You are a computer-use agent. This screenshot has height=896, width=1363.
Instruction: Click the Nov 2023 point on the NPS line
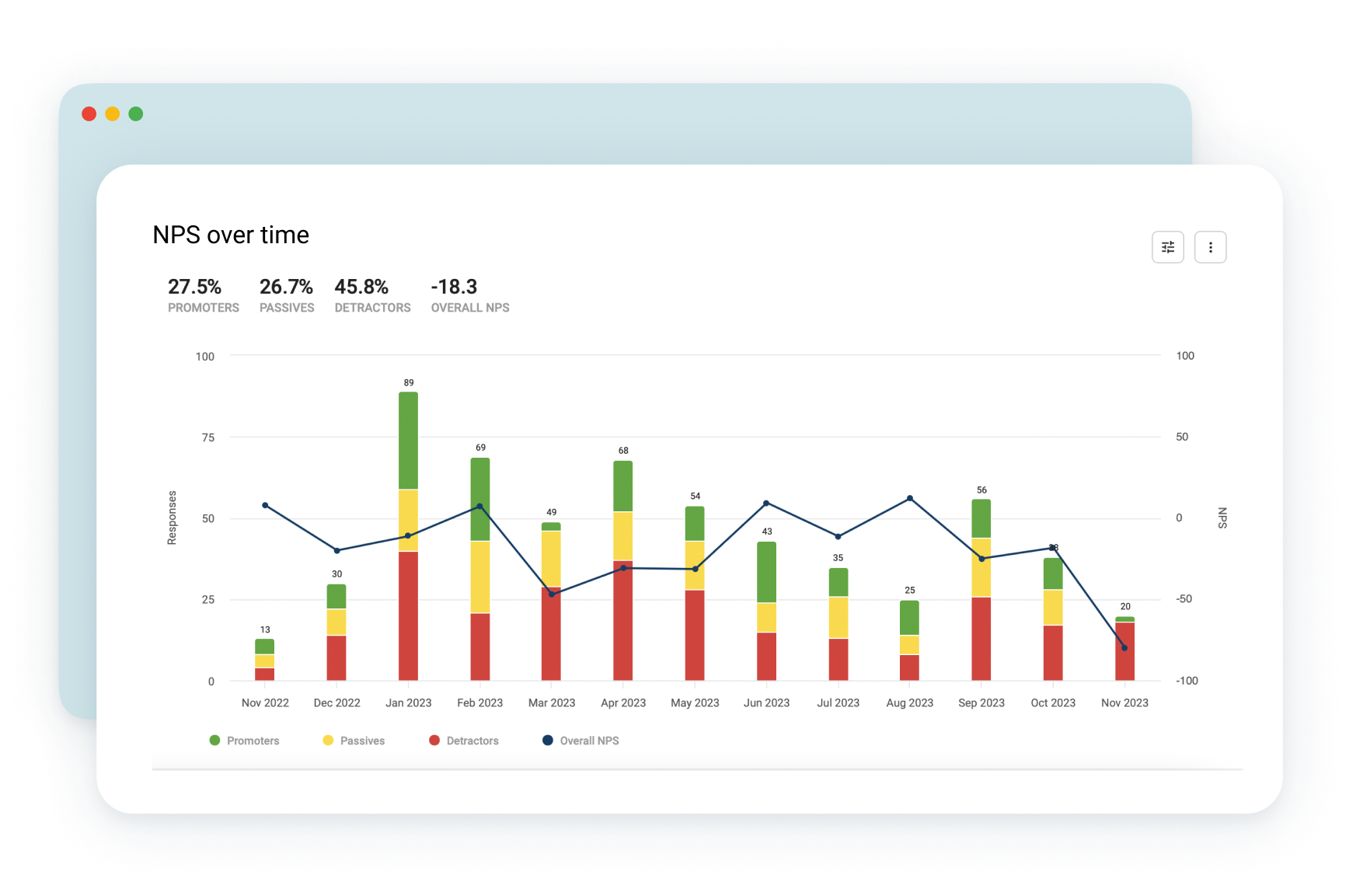pyautogui.click(x=1124, y=647)
